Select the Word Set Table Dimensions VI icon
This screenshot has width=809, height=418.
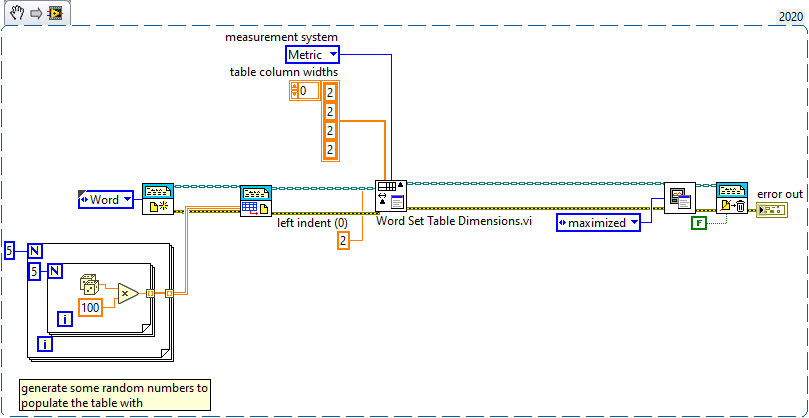[391, 196]
